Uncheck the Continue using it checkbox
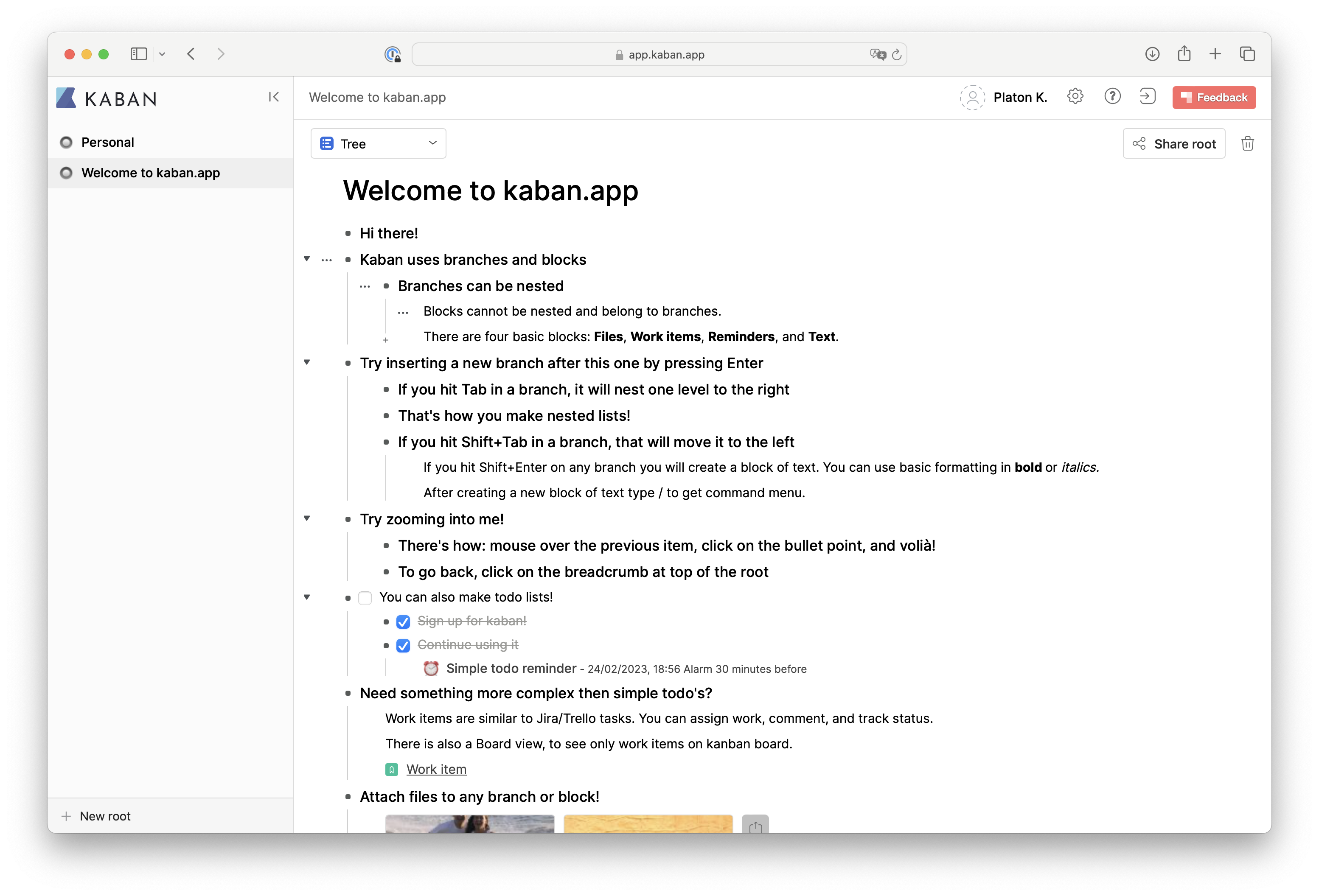The height and width of the screenshot is (896, 1319). click(x=403, y=646)
